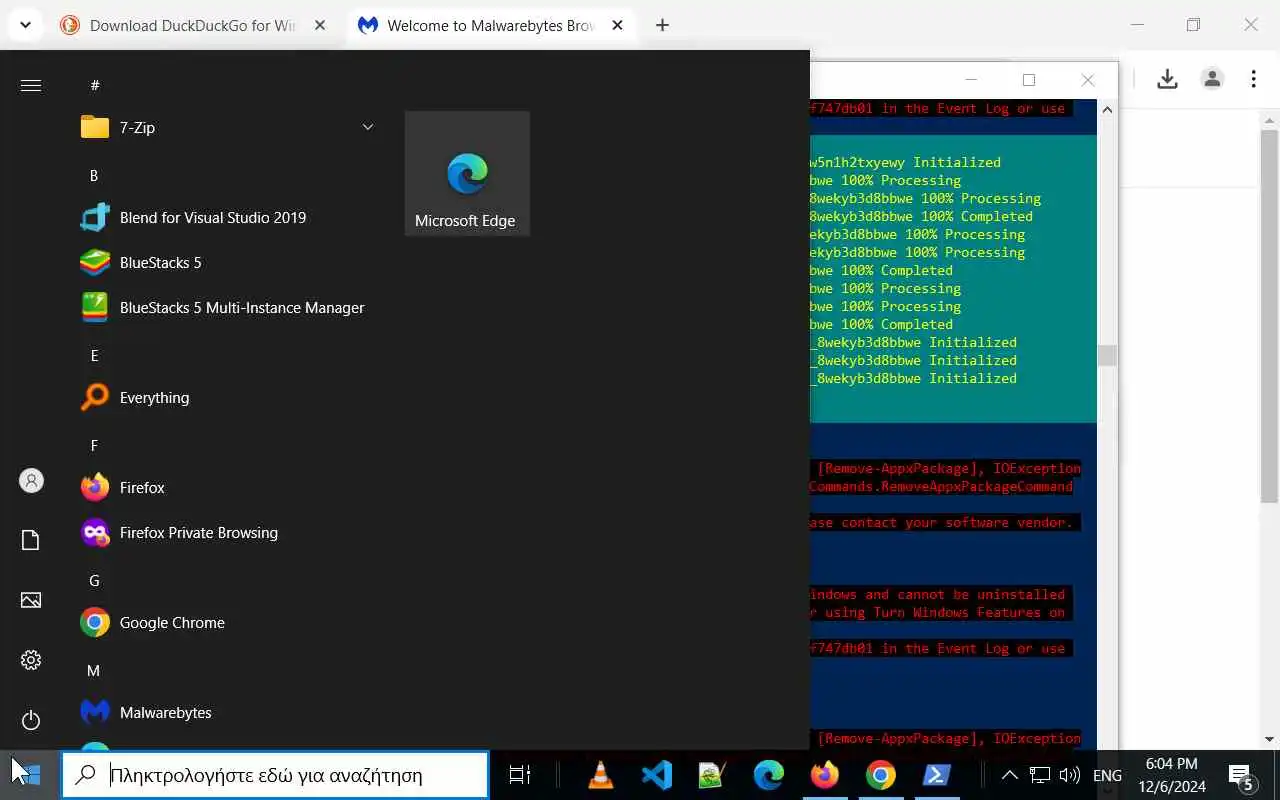
Task: Launch Blend for Visual Studio 2019
Action: [228, 217]
